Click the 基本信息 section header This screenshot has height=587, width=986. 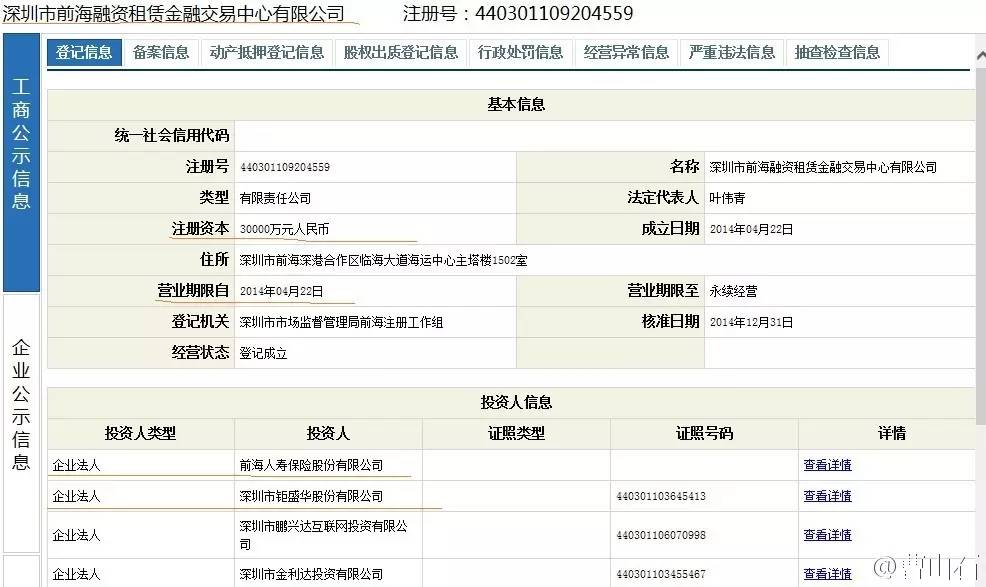[x=516, y=104]
